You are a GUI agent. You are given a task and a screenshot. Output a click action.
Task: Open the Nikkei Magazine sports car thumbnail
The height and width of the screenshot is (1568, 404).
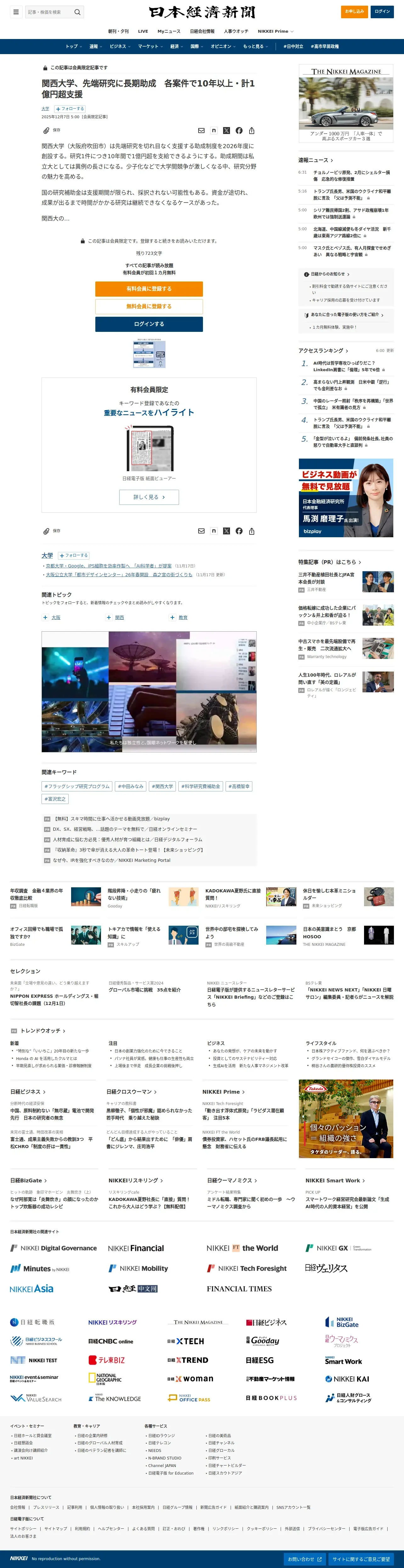click(x=346, y=103)
